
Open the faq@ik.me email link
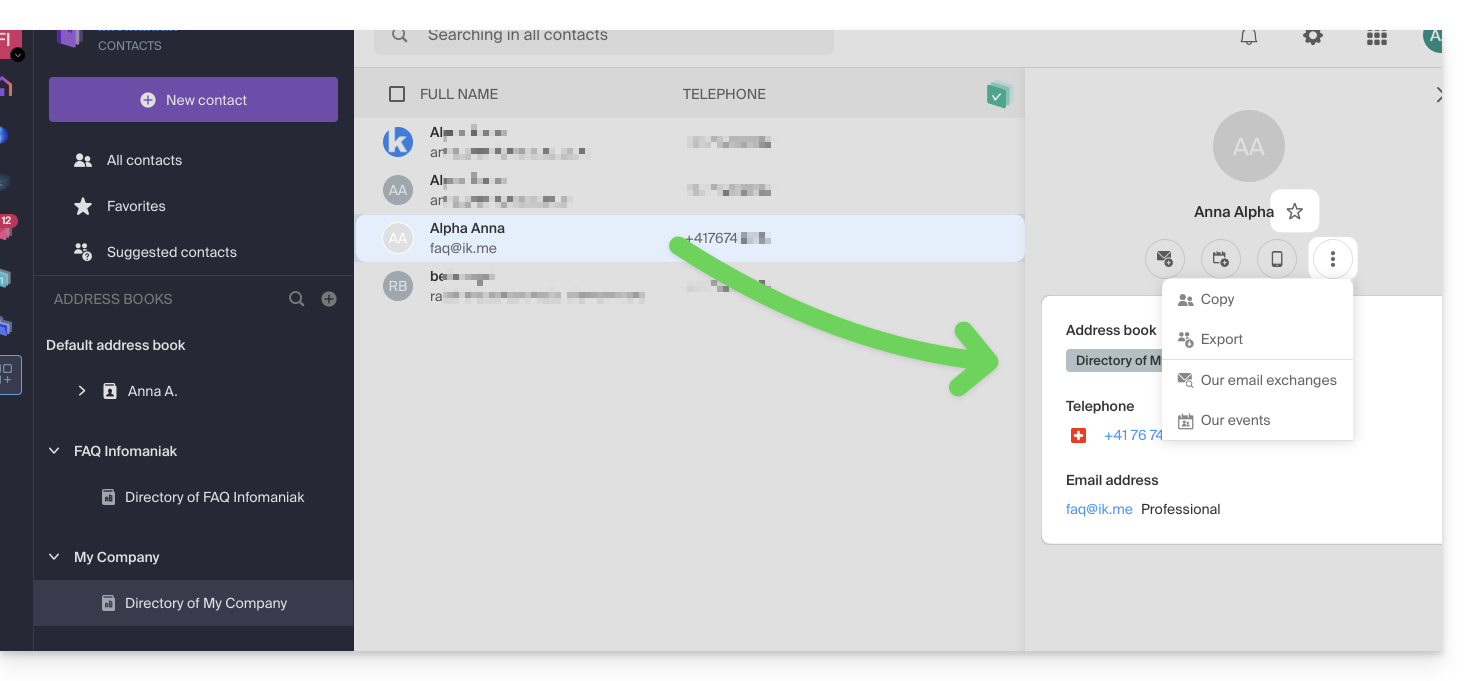pos(1099,509)
